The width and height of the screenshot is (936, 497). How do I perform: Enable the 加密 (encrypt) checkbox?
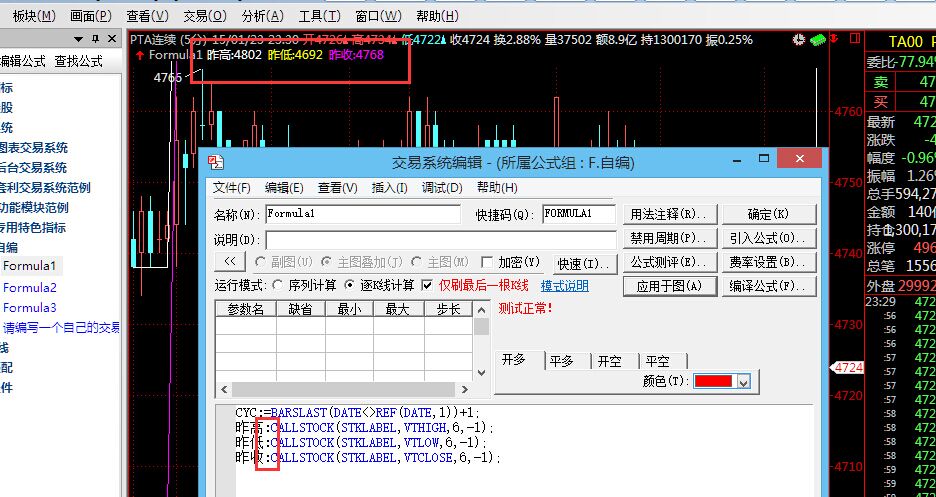[x=488, y=263]
